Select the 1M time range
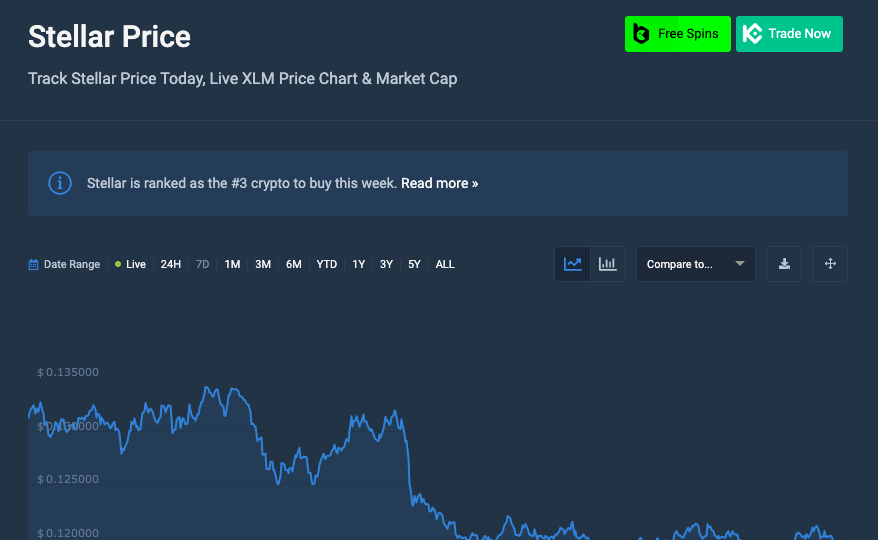 pyautogui.click(x=232, y=264)
